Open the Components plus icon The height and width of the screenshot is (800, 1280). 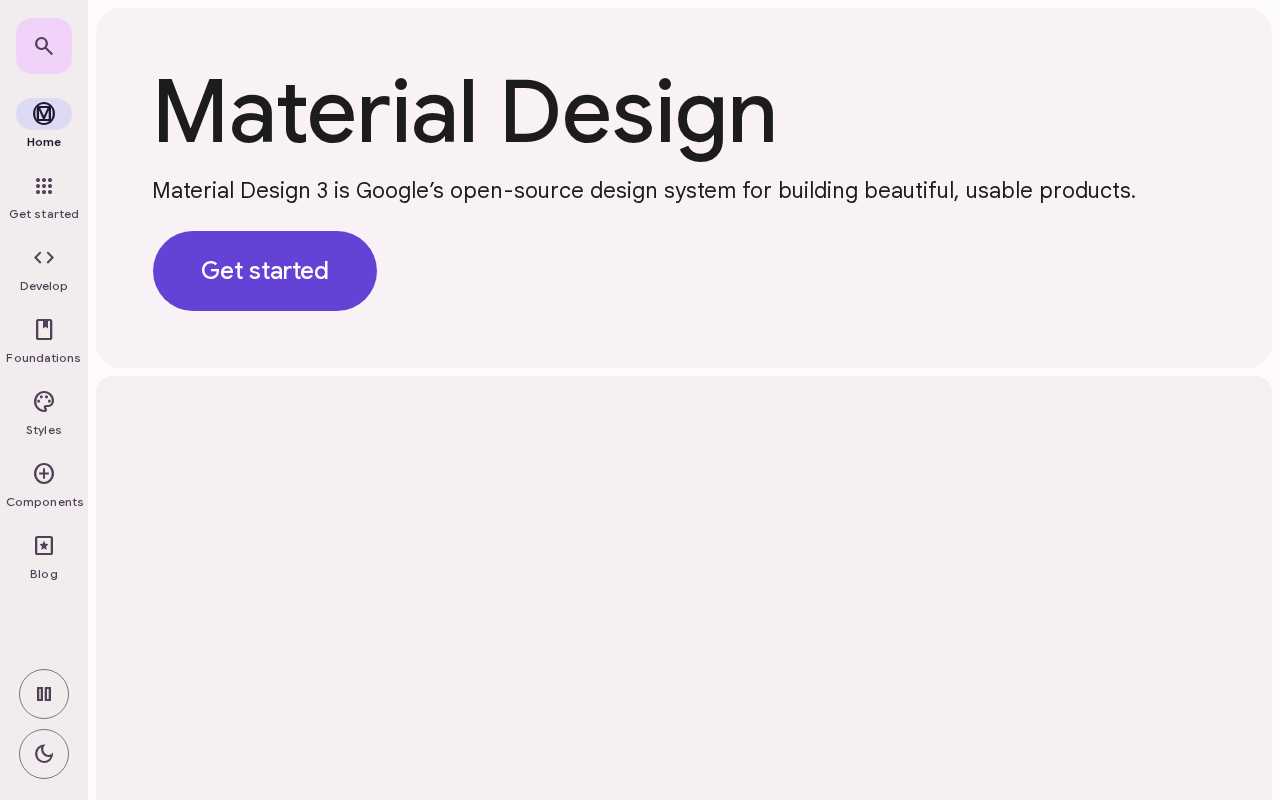(x=44, y=474)
